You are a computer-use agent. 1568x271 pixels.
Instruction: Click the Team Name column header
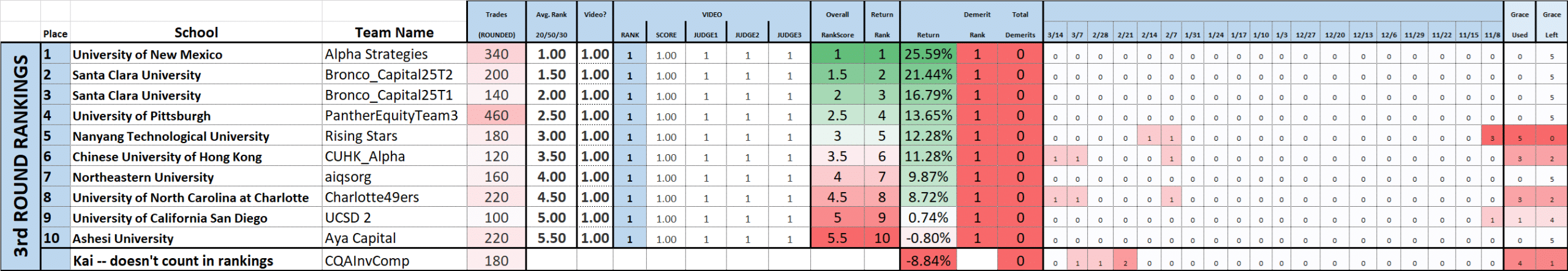394,32
